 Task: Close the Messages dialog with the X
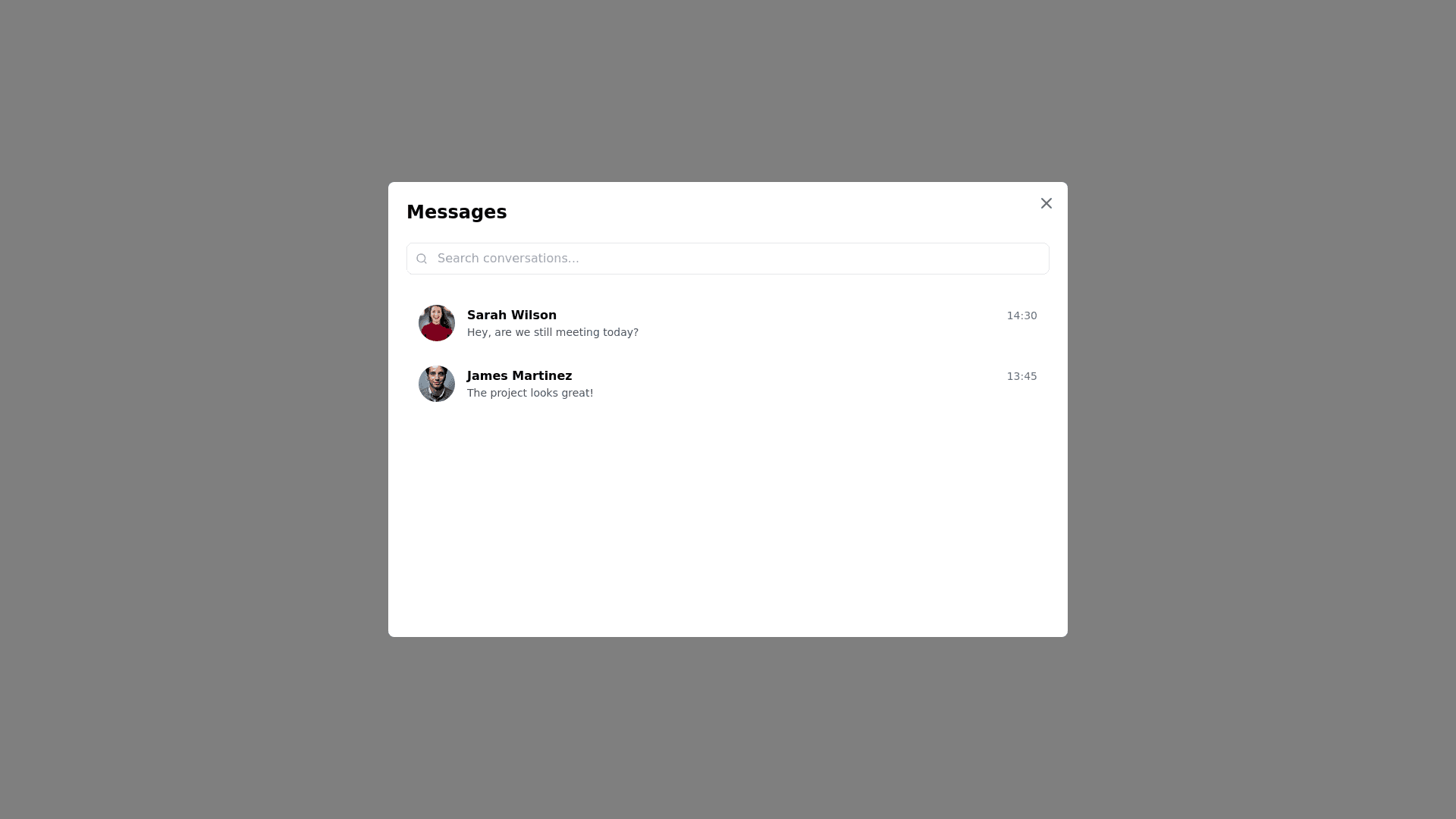pos(1046,203)
